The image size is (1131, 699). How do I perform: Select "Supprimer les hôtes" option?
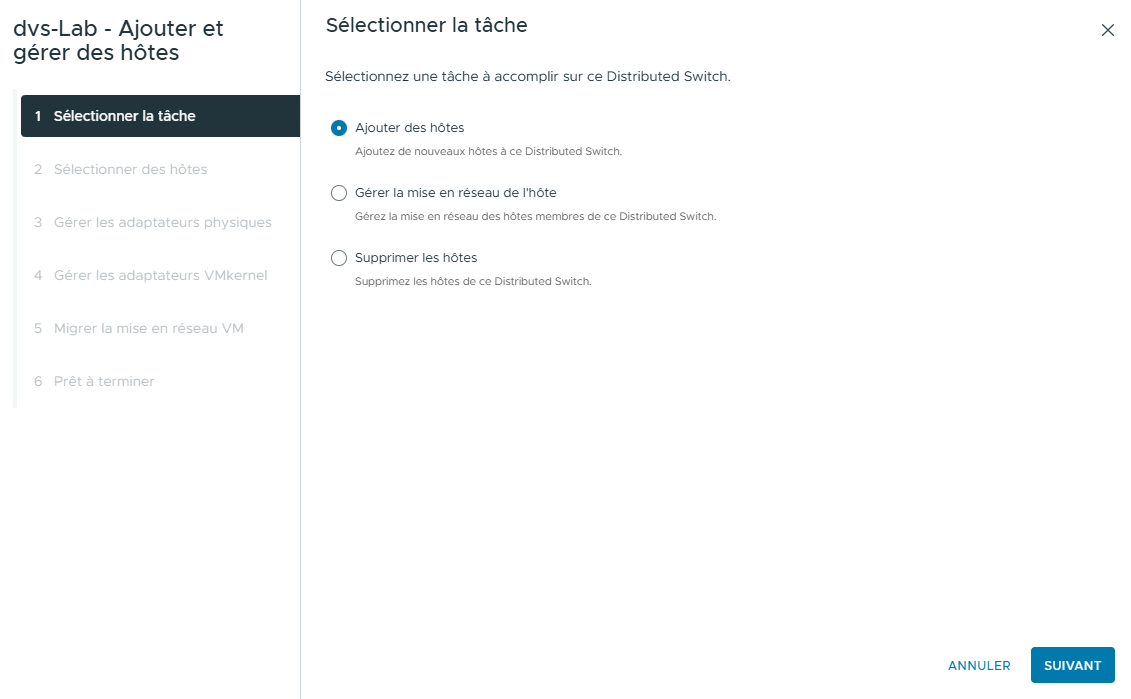[339, 258]
